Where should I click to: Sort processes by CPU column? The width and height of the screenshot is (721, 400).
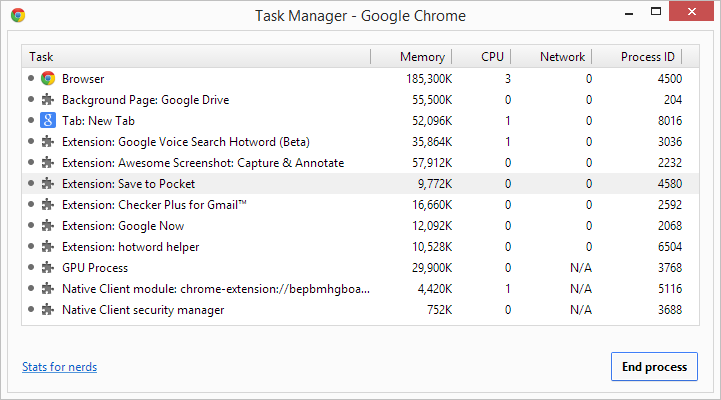[x=481, y=57]
